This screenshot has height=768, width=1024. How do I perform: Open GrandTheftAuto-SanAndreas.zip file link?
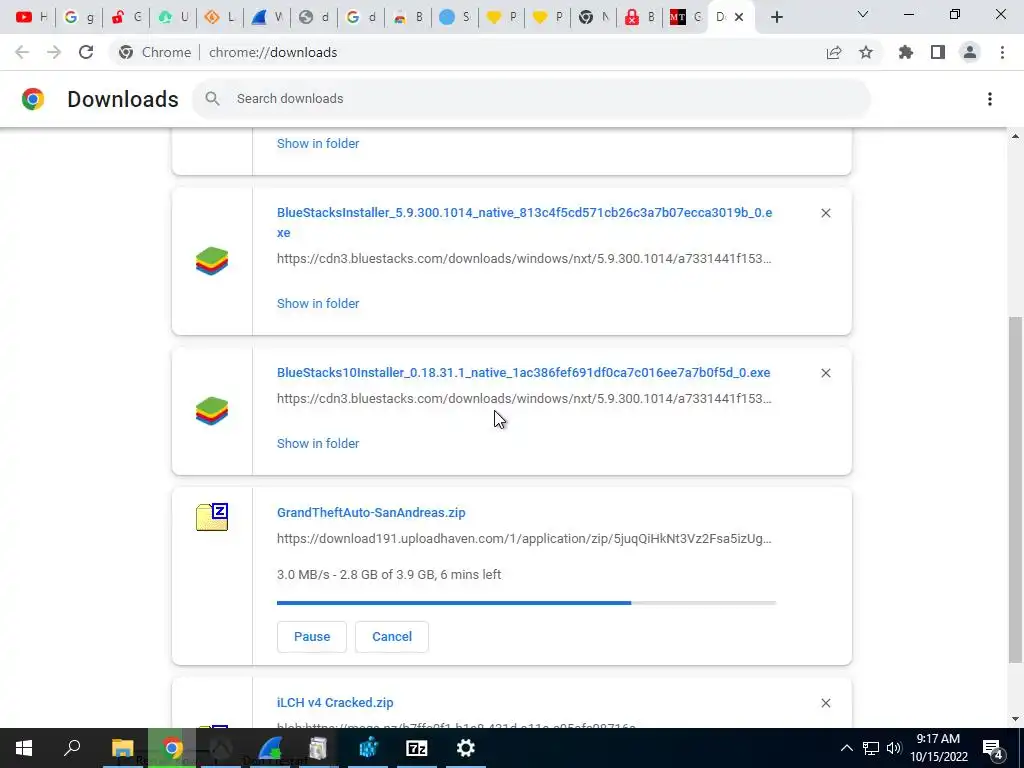pos(371,513)
